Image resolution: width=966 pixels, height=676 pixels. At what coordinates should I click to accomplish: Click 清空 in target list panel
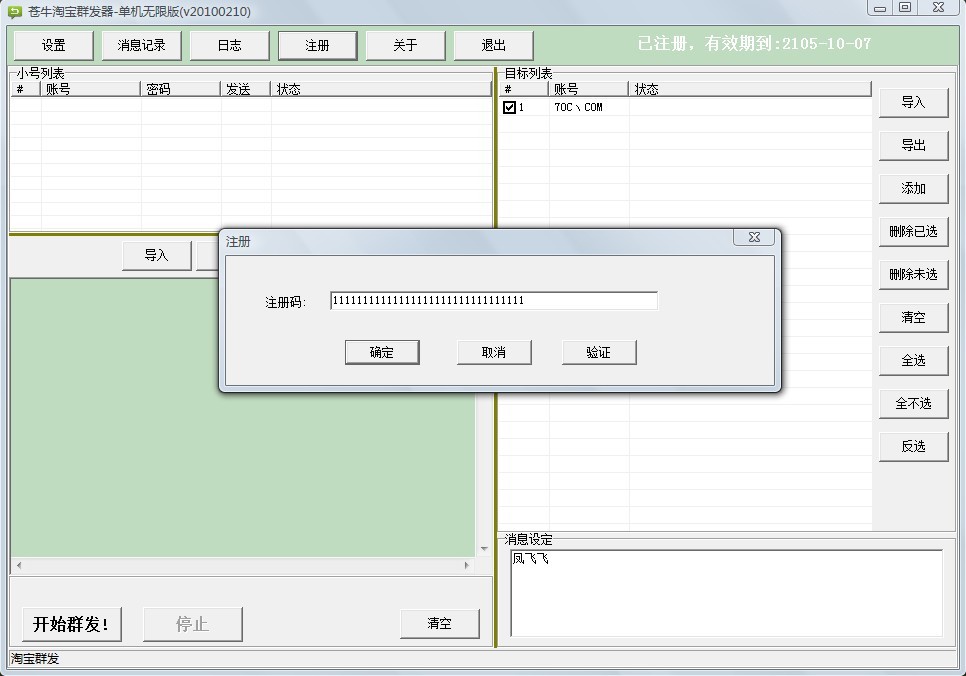(x=913, y=317)
